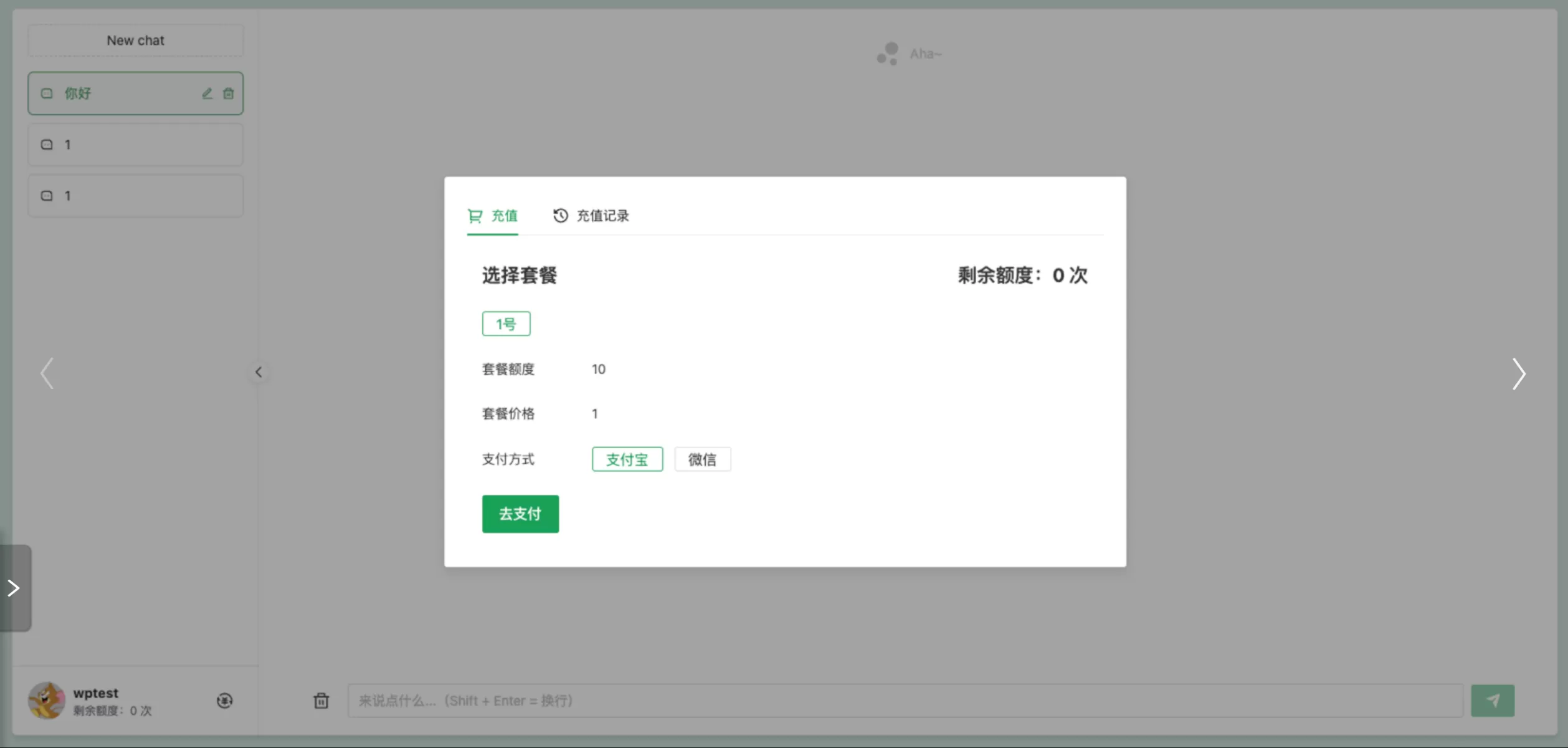Image resolution: width=1568 pixels, height=748 pixels.
Task: Click the message input field
Action: tap(903, 701)
